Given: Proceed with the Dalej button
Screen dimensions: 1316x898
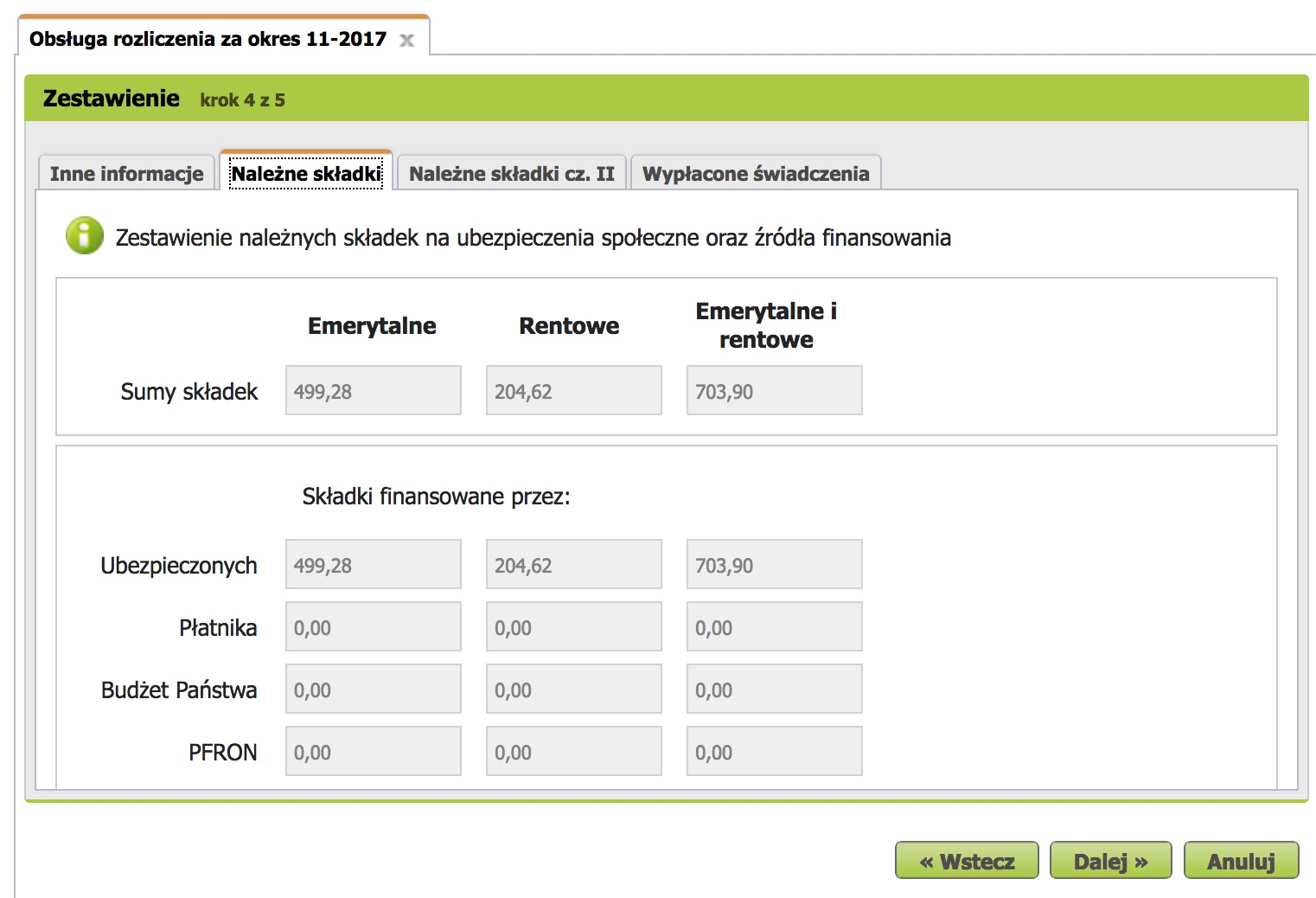Looking at the screenshot, I should pos(1110,861).
